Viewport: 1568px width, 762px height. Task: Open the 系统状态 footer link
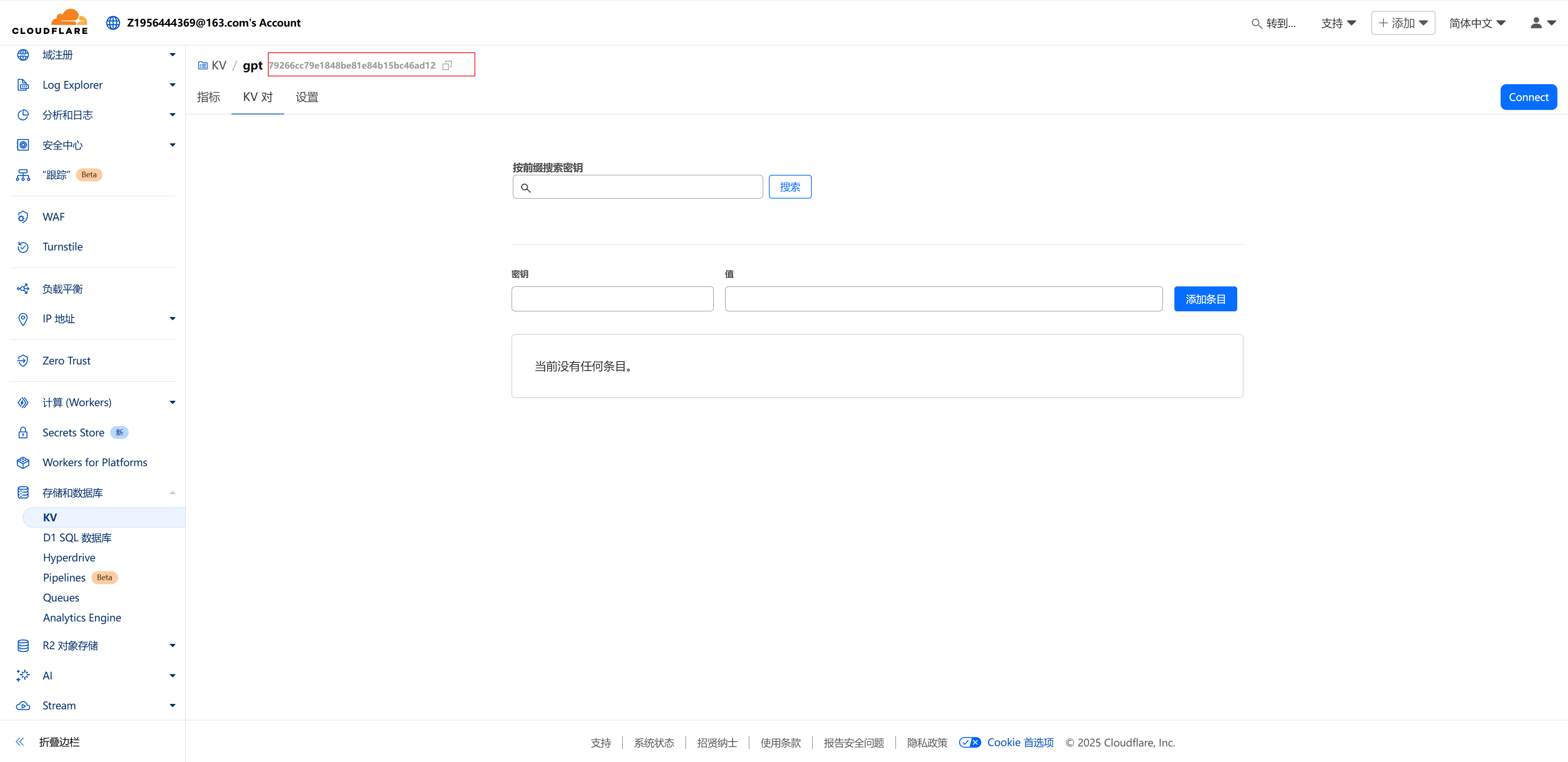(654, 742)
